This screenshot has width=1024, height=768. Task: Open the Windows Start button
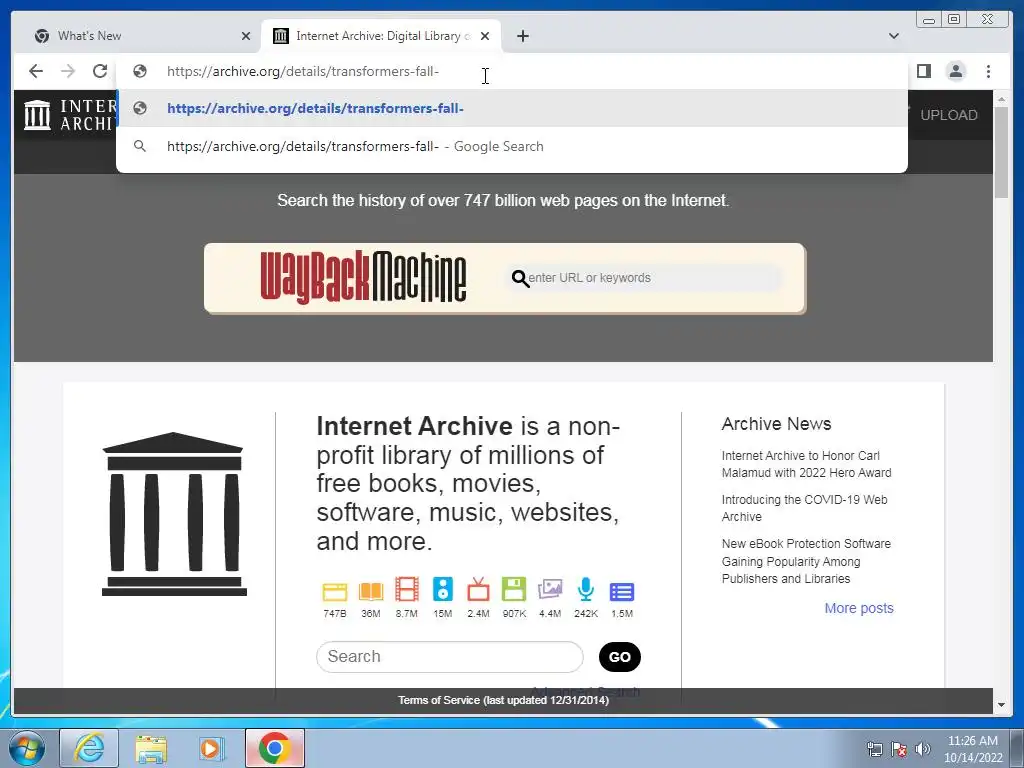[26, 748]
